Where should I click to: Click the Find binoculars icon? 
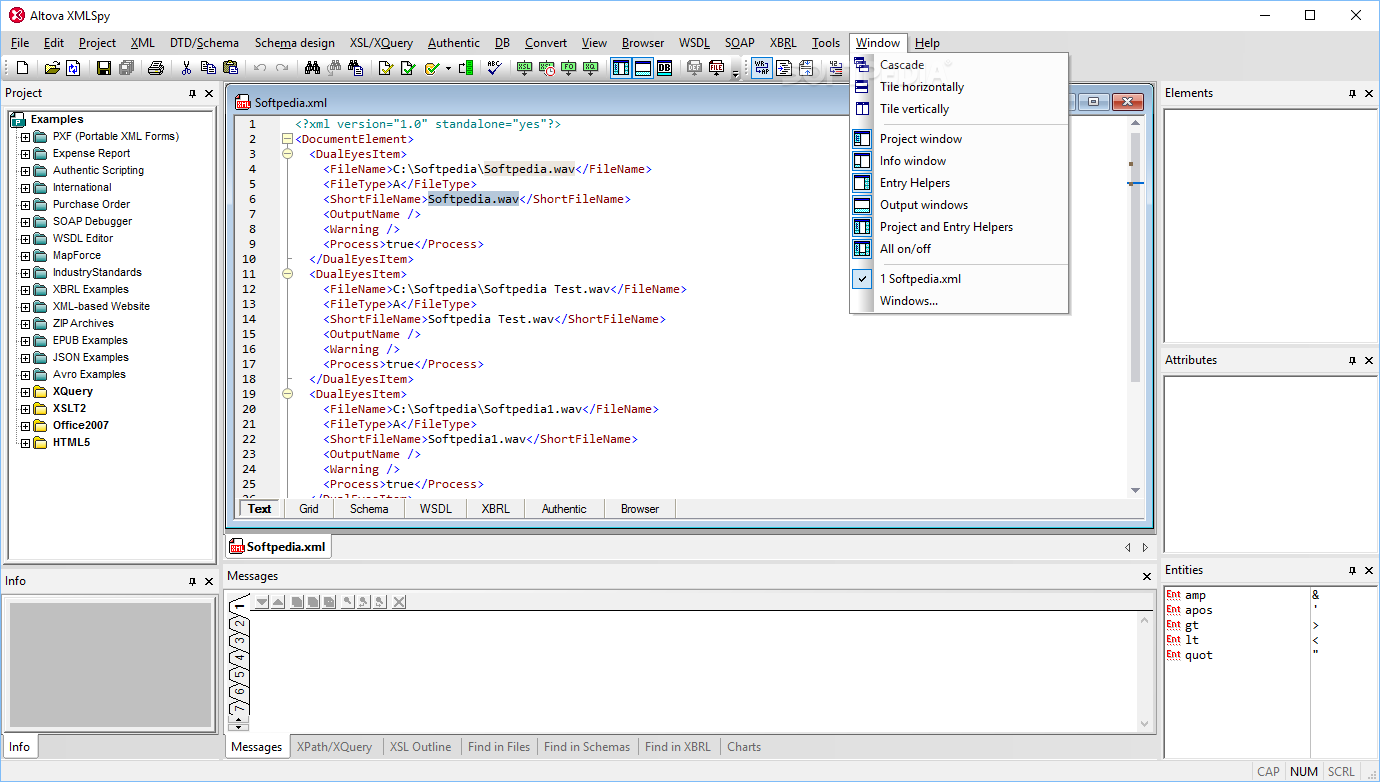(x=312, y=68)
